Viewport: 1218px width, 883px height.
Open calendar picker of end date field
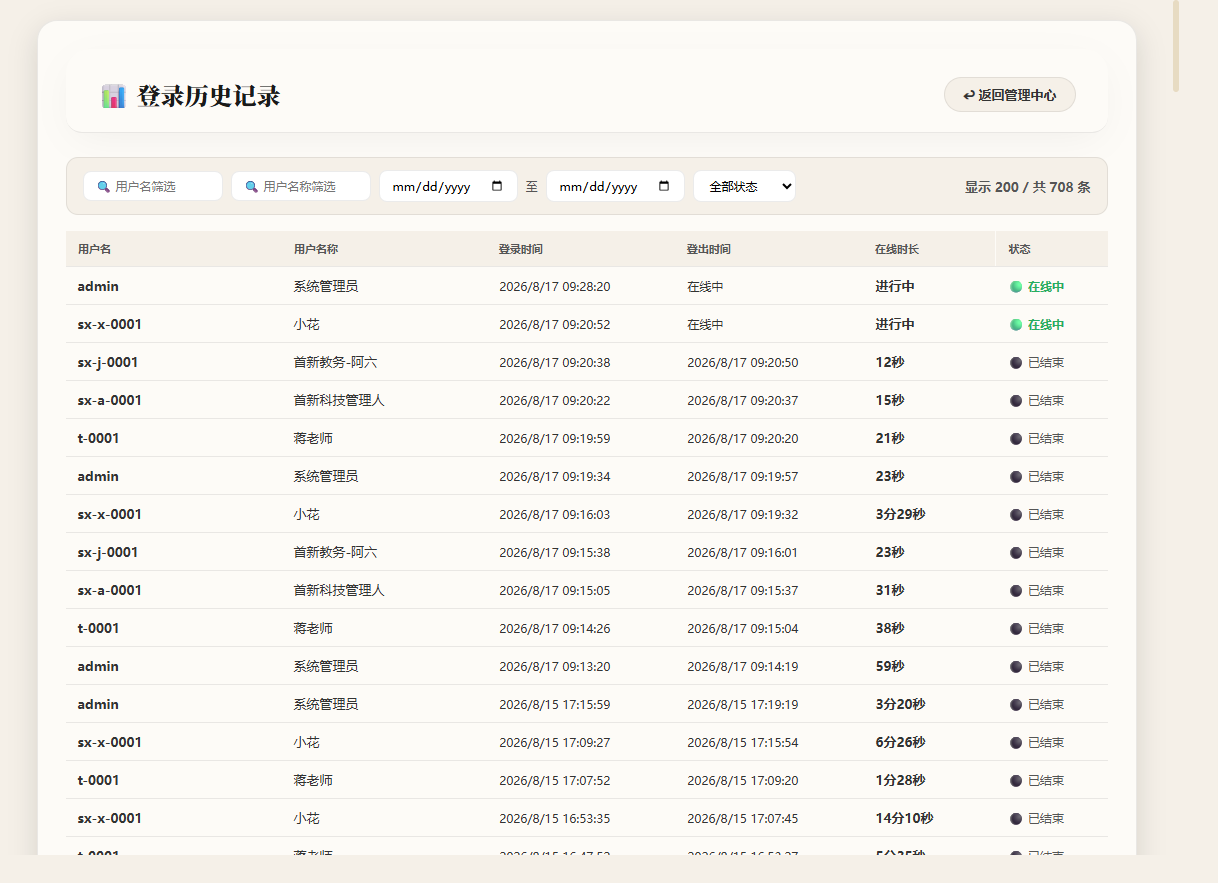point(664,186)
